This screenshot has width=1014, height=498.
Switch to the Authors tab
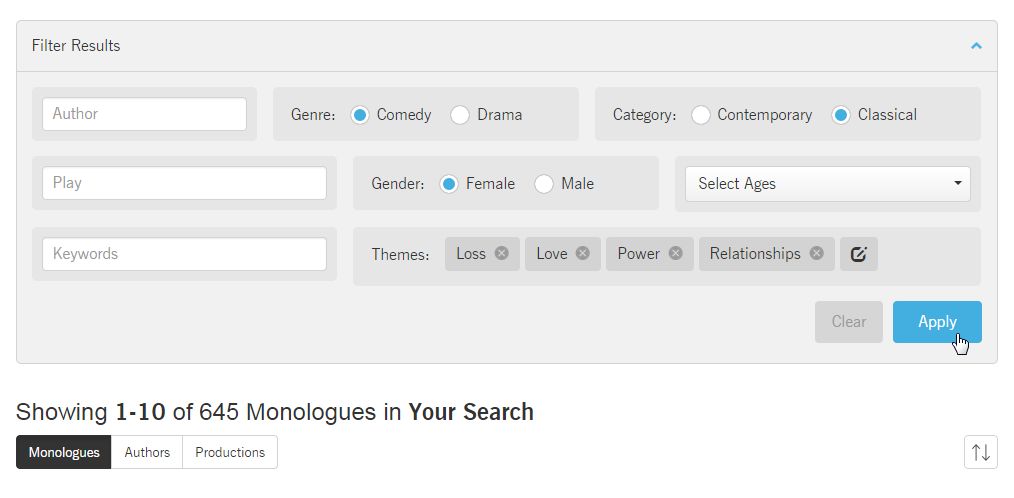point(147,452)
